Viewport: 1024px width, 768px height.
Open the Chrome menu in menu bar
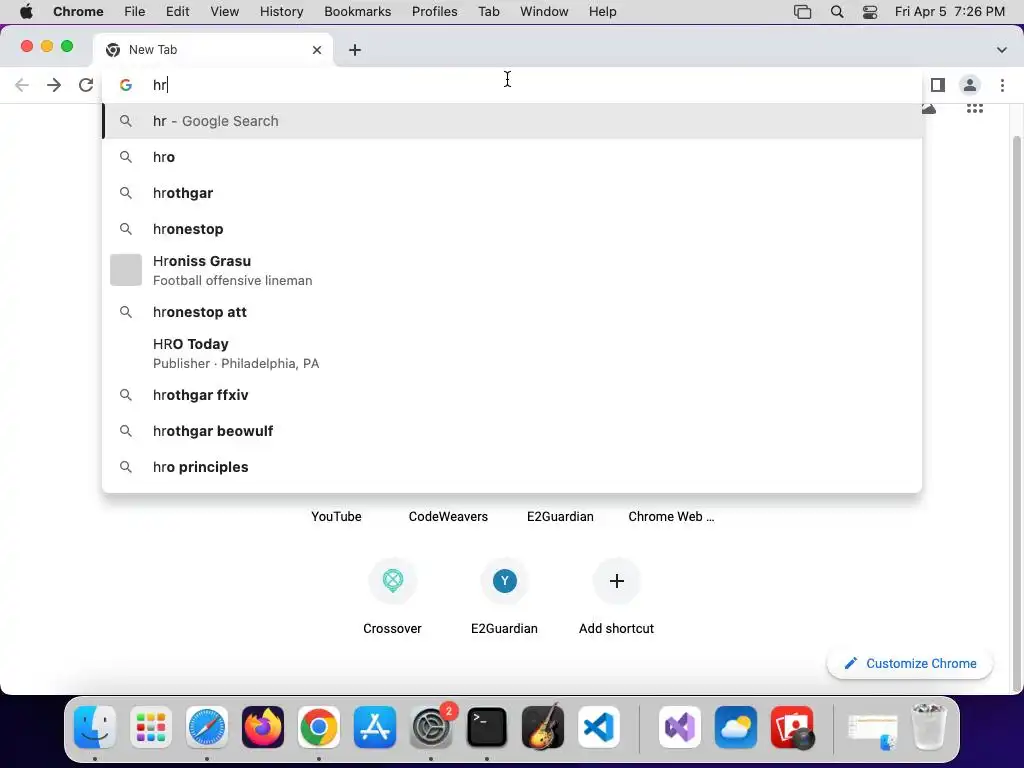coord(78,12)
